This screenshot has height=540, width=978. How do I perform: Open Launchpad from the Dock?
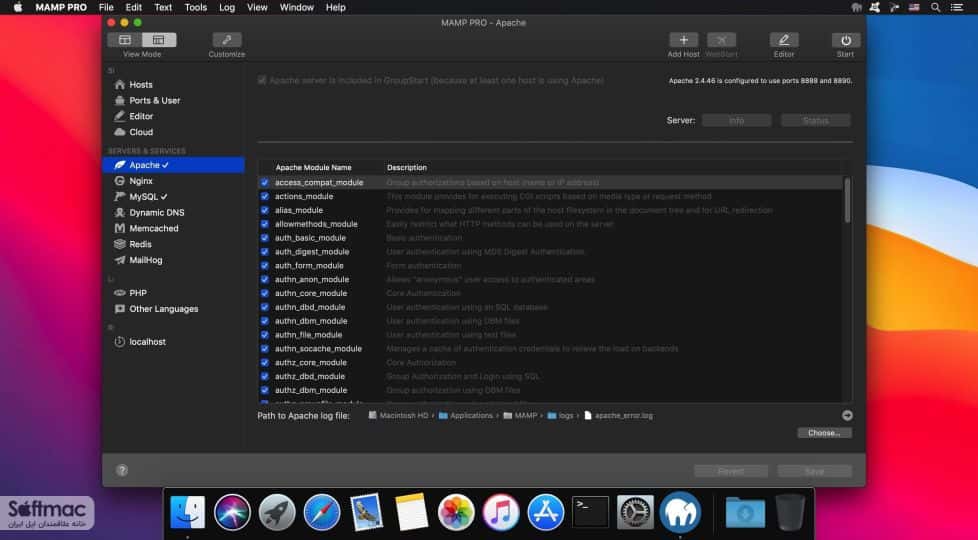coord(277,512)
